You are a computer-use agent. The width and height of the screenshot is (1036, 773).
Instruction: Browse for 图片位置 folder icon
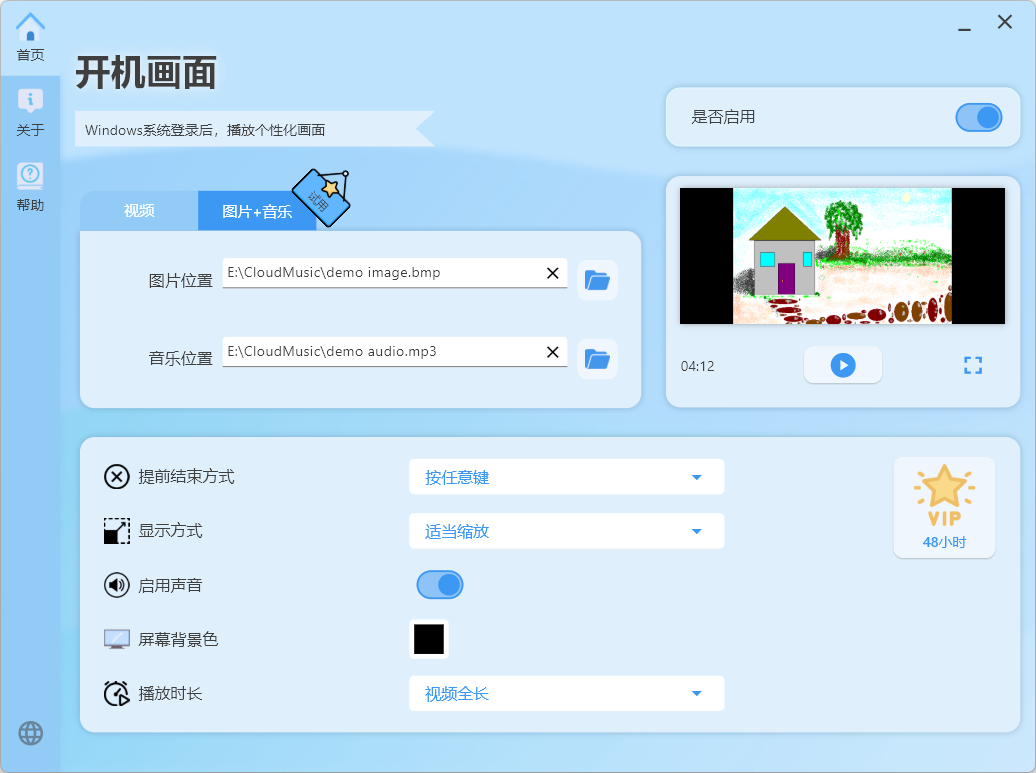coord(597,280)
